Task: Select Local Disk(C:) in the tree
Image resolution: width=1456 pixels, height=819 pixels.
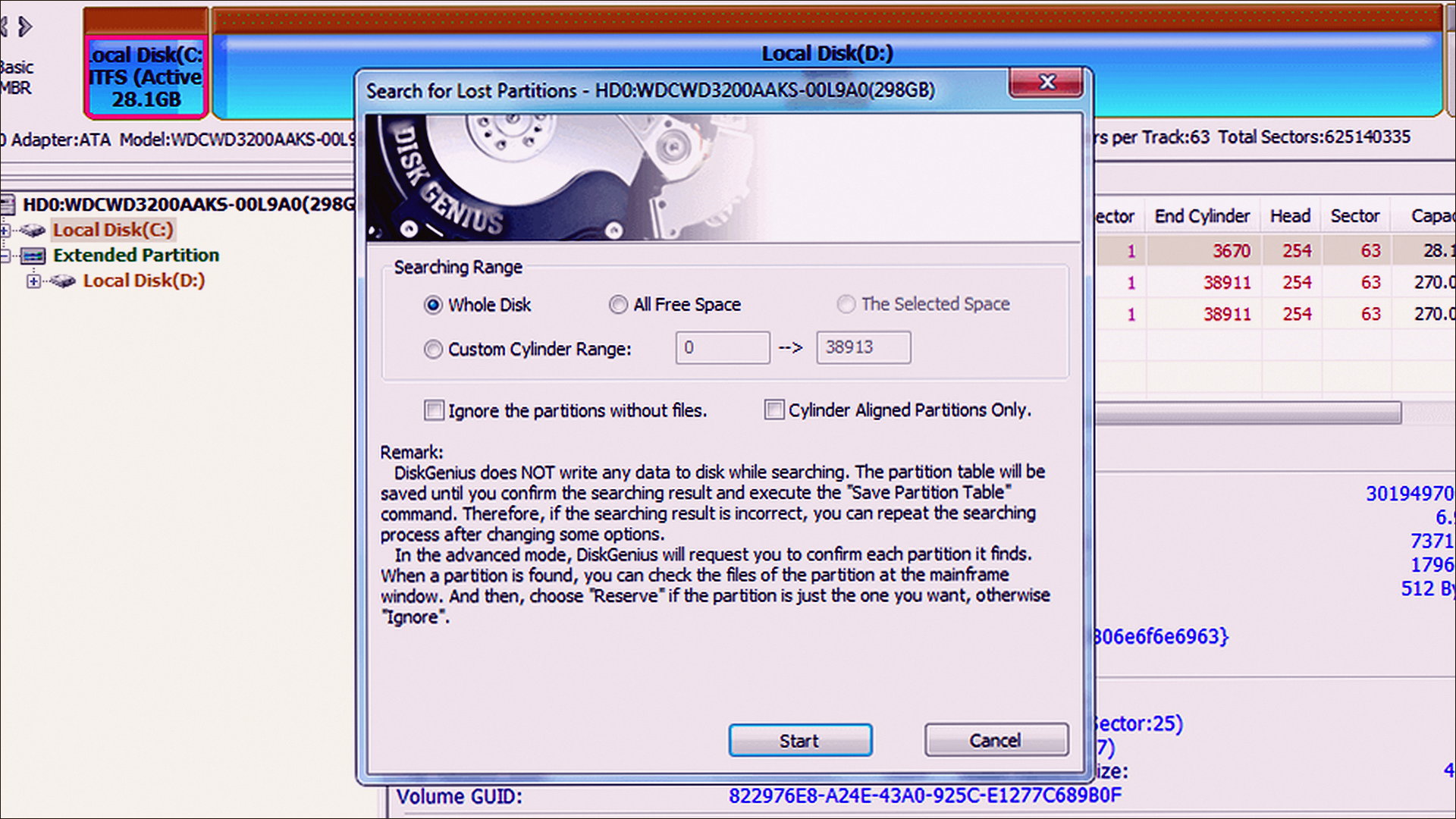Action: [113, 230]
